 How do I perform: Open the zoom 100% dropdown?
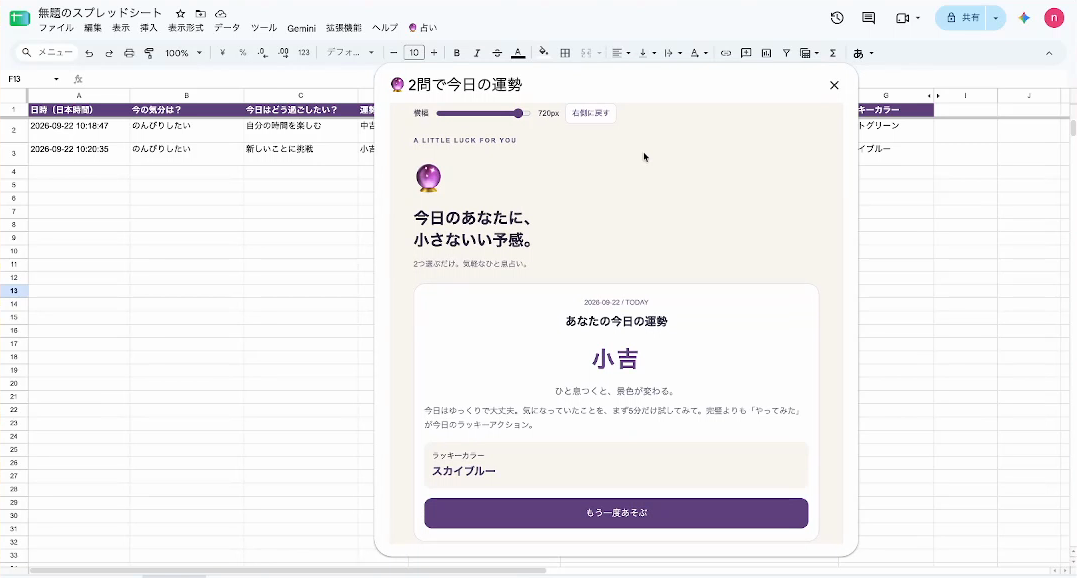point(183,53)
